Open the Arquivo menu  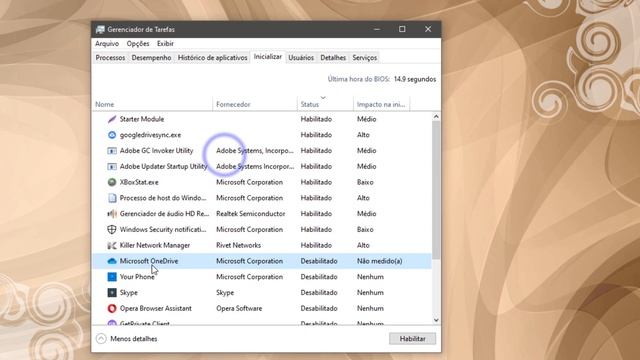point(107,43)
